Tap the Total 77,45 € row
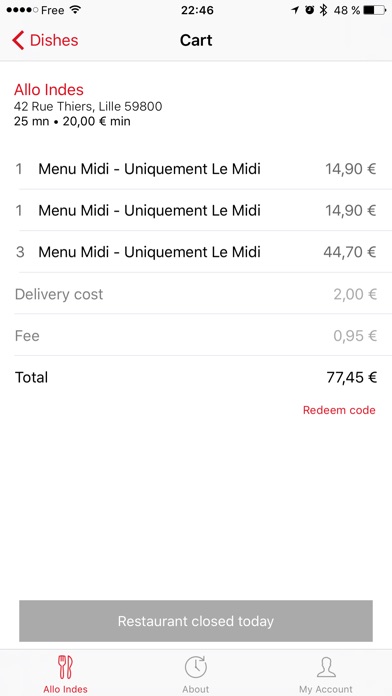The image size is (392, 696). pyautogui.click(x=196, y=377)
